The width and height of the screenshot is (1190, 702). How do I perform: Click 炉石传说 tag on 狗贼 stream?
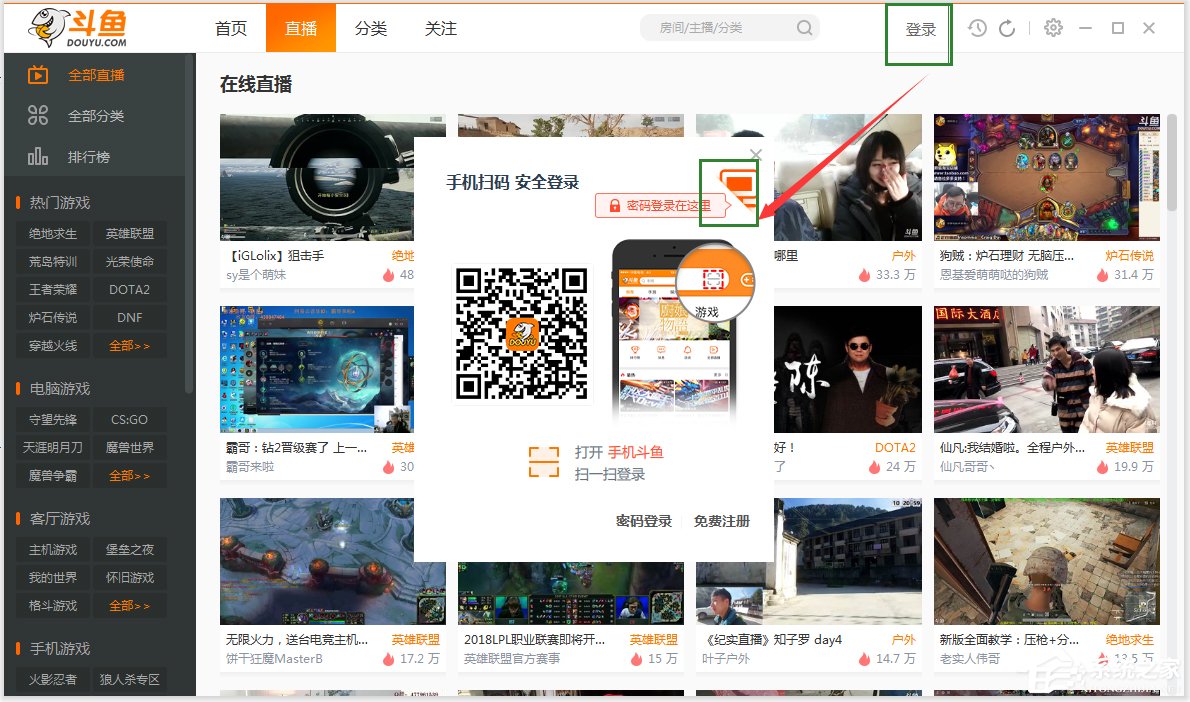coord(1129,256)
